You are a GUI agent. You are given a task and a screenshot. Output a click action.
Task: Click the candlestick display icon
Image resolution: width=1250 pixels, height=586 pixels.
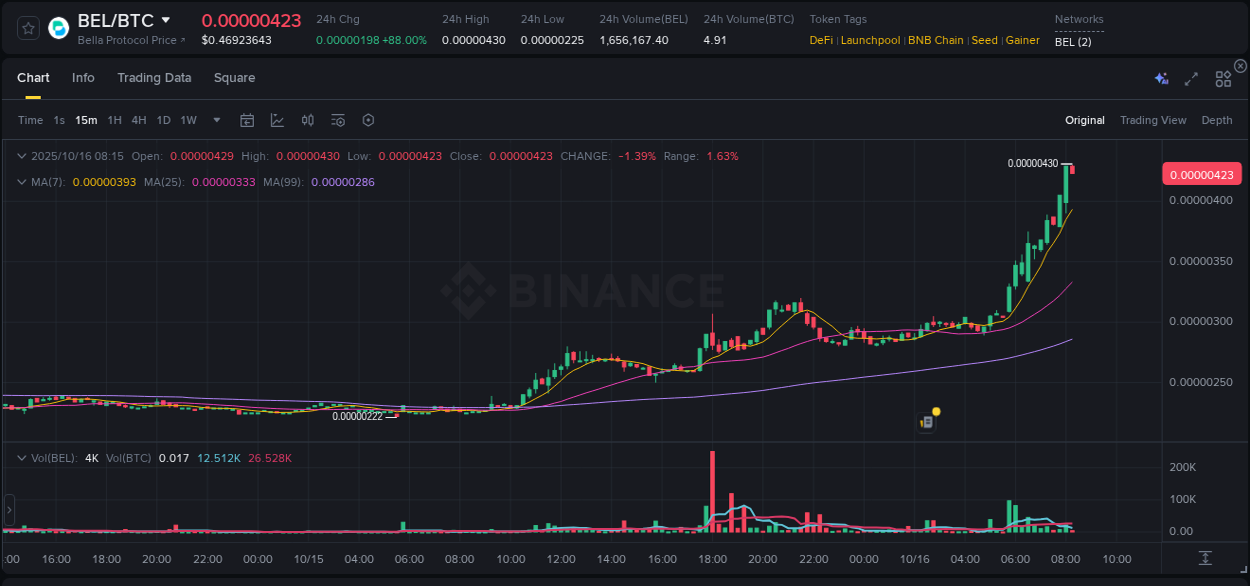[307, 120]
